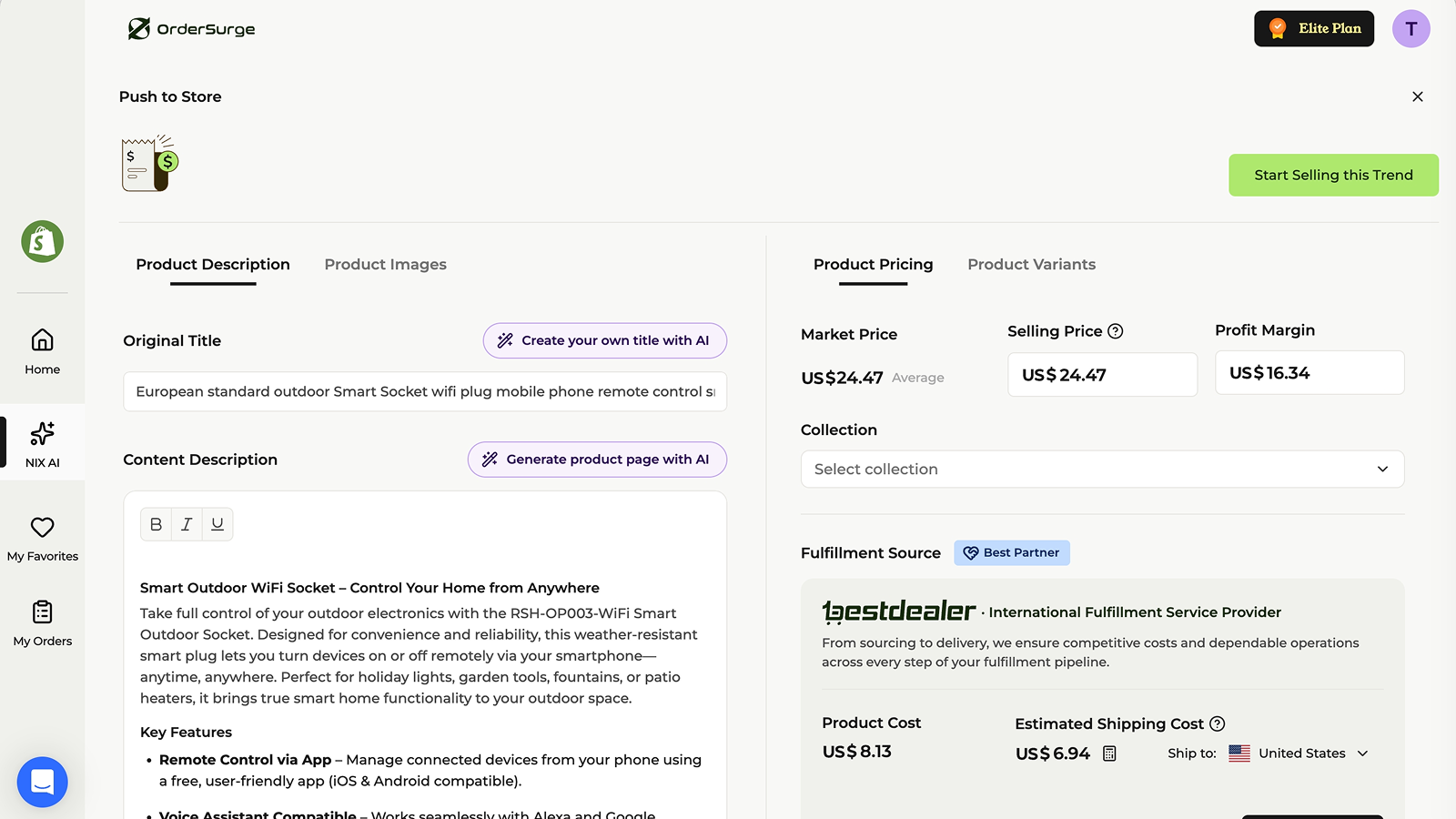This screenshot has height=819, width=1456.
Task: Switch to the Product Images tab
Action: coord(385,265)
